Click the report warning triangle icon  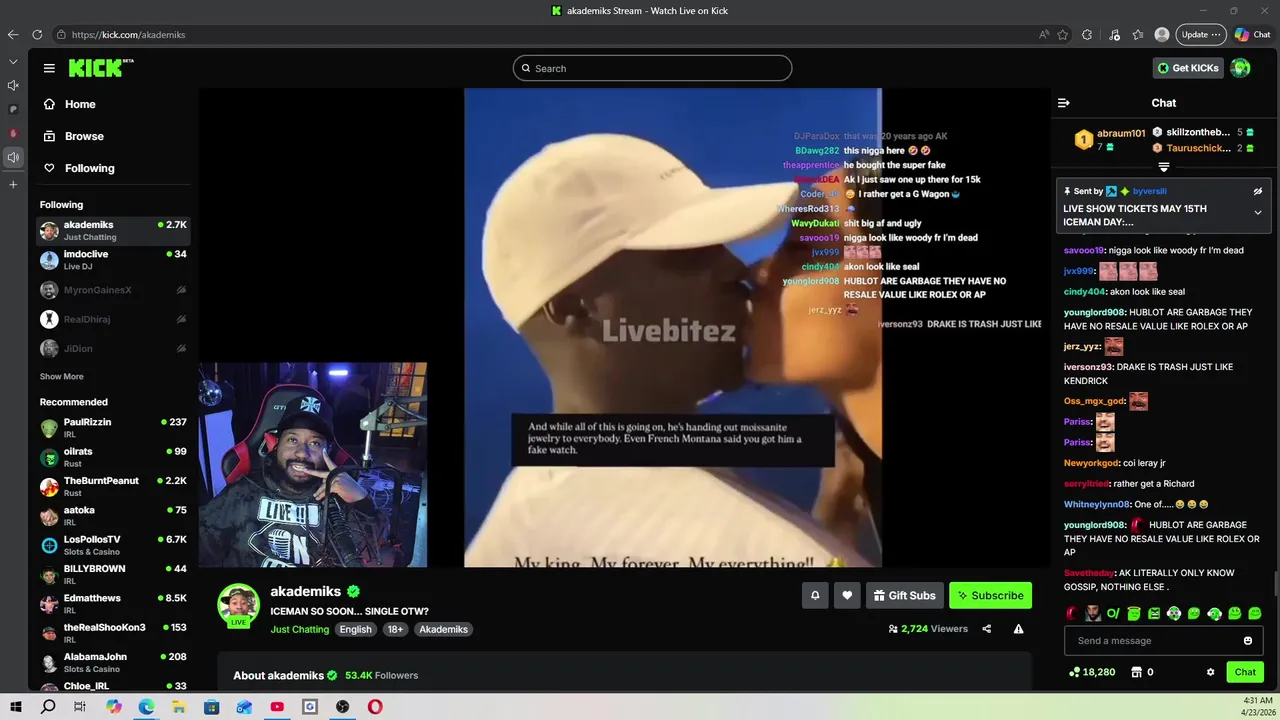pyautogui.click(x=1018, y=629)
